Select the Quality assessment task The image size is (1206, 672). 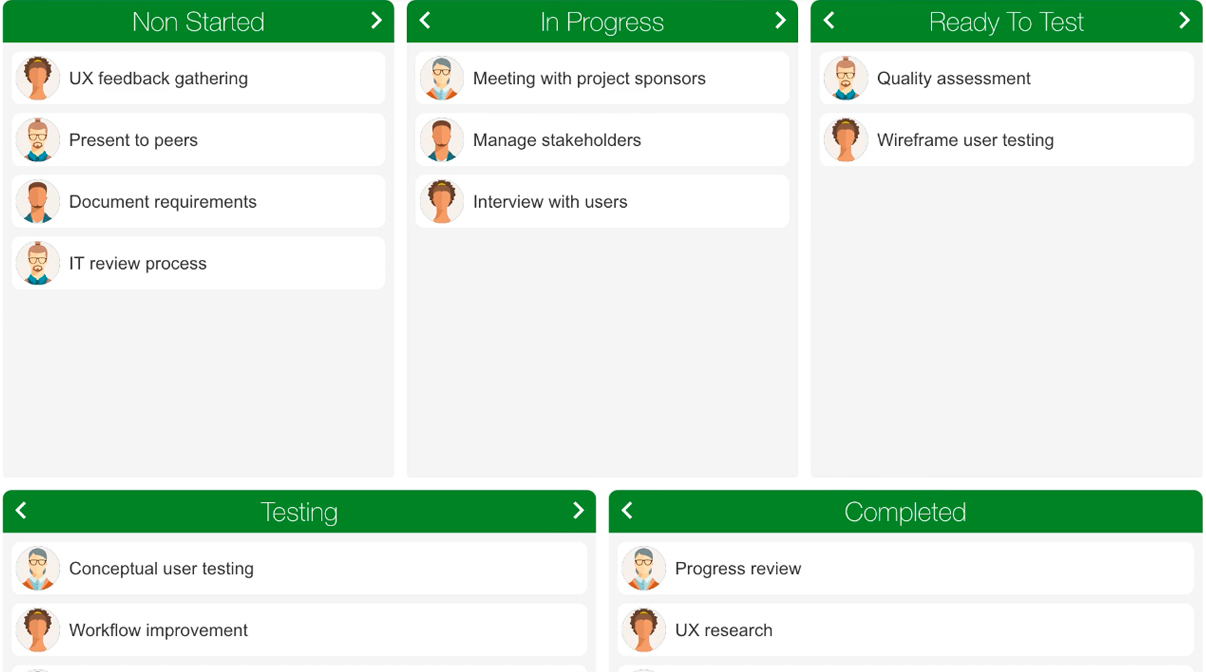(1007, 78)
